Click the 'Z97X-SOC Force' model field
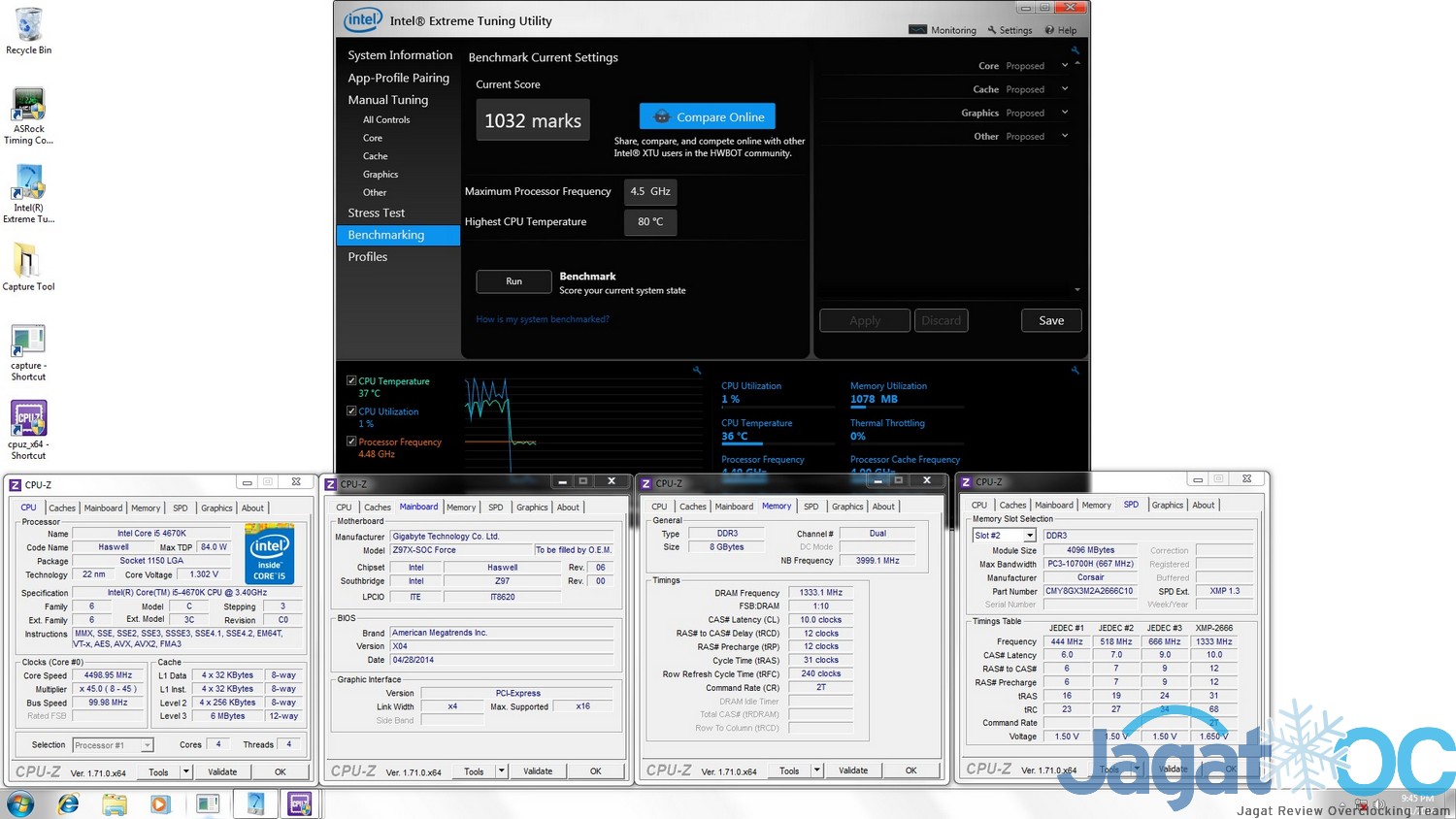The height and width of the screenshot is (819, 1456). 460,550
